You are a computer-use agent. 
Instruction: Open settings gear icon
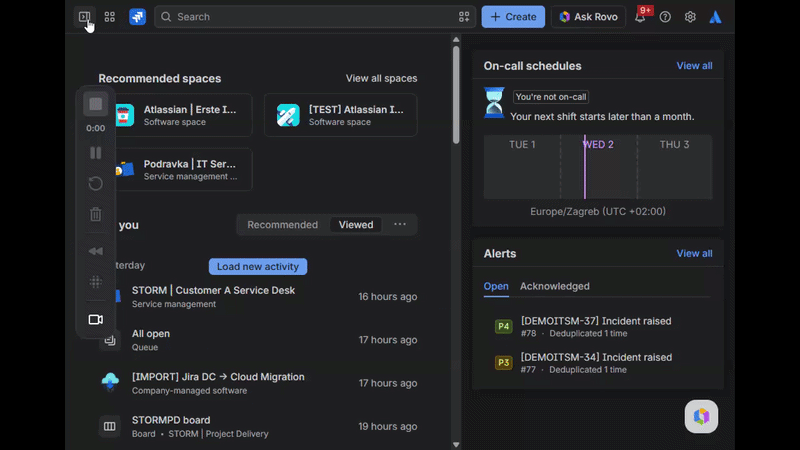pos(690,17)
